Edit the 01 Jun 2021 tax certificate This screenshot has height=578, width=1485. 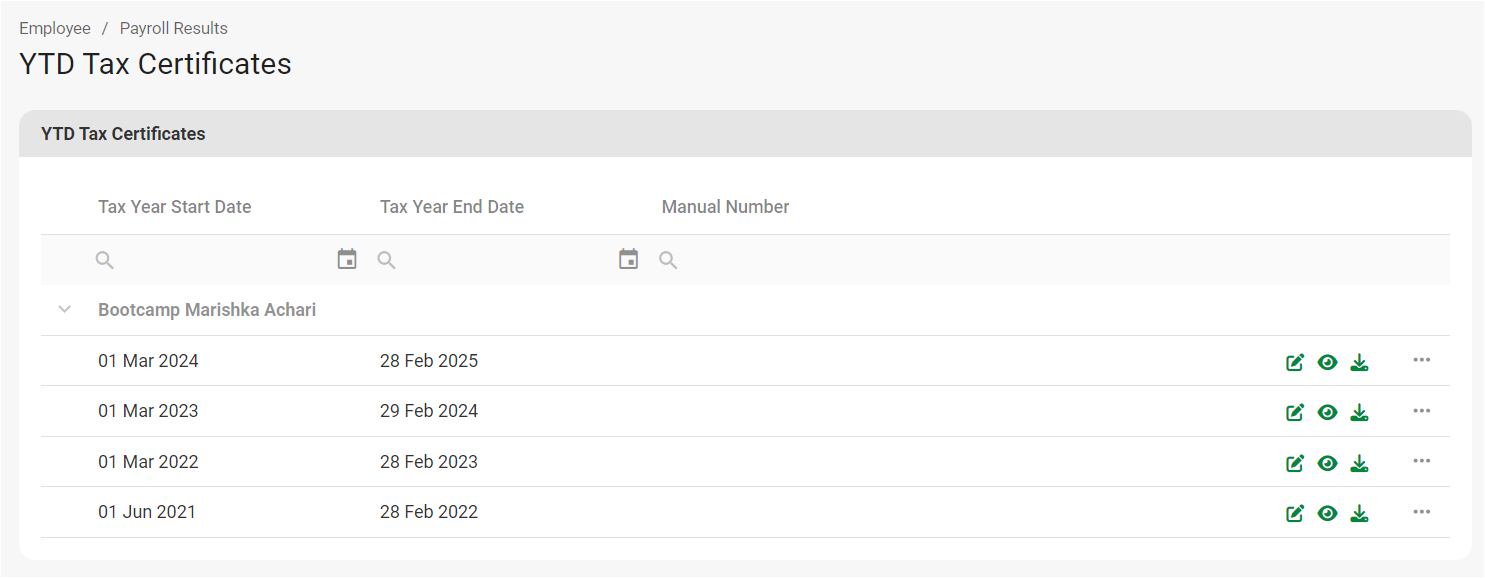click(1295, 513)
